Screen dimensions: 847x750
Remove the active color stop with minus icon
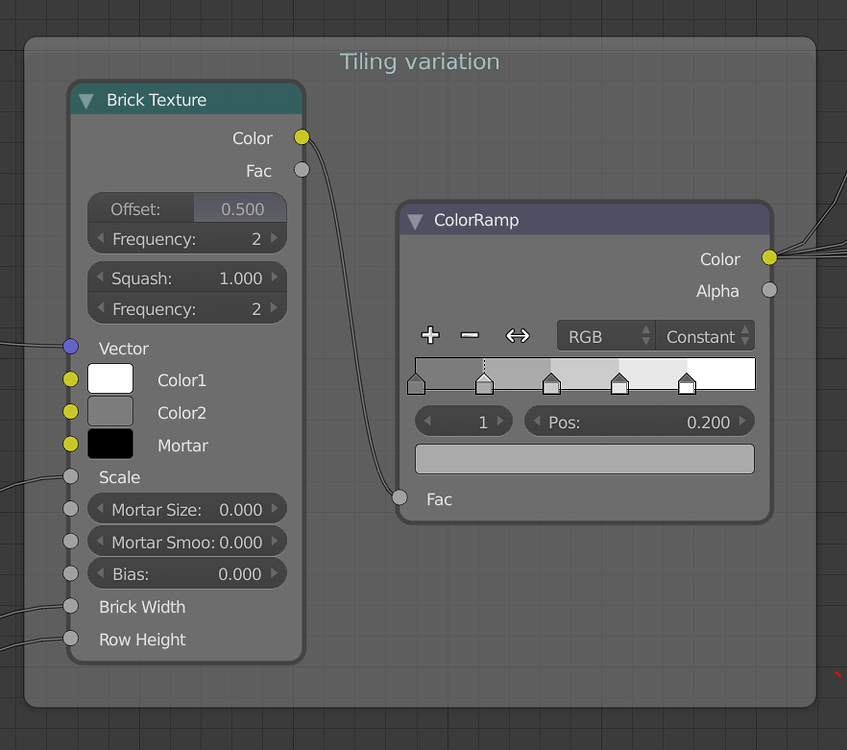click(469, 336)
